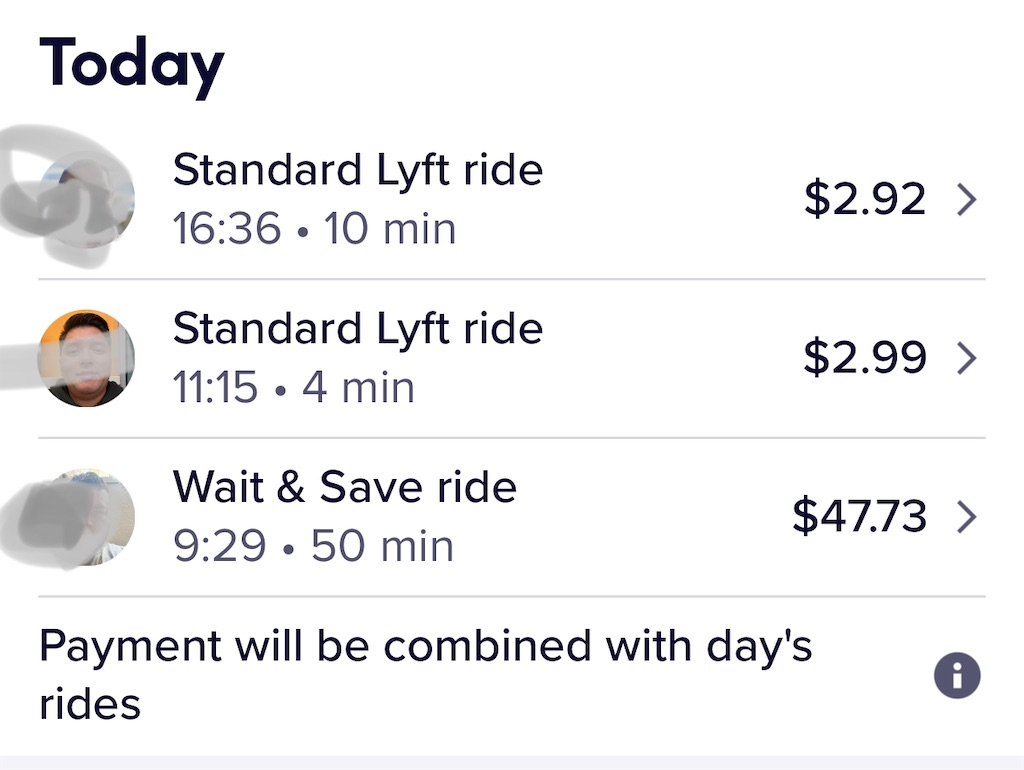Open driver avatar for the 9:29 ride
The height and width of the screenshot is (770, 1024).
(86, 517)
